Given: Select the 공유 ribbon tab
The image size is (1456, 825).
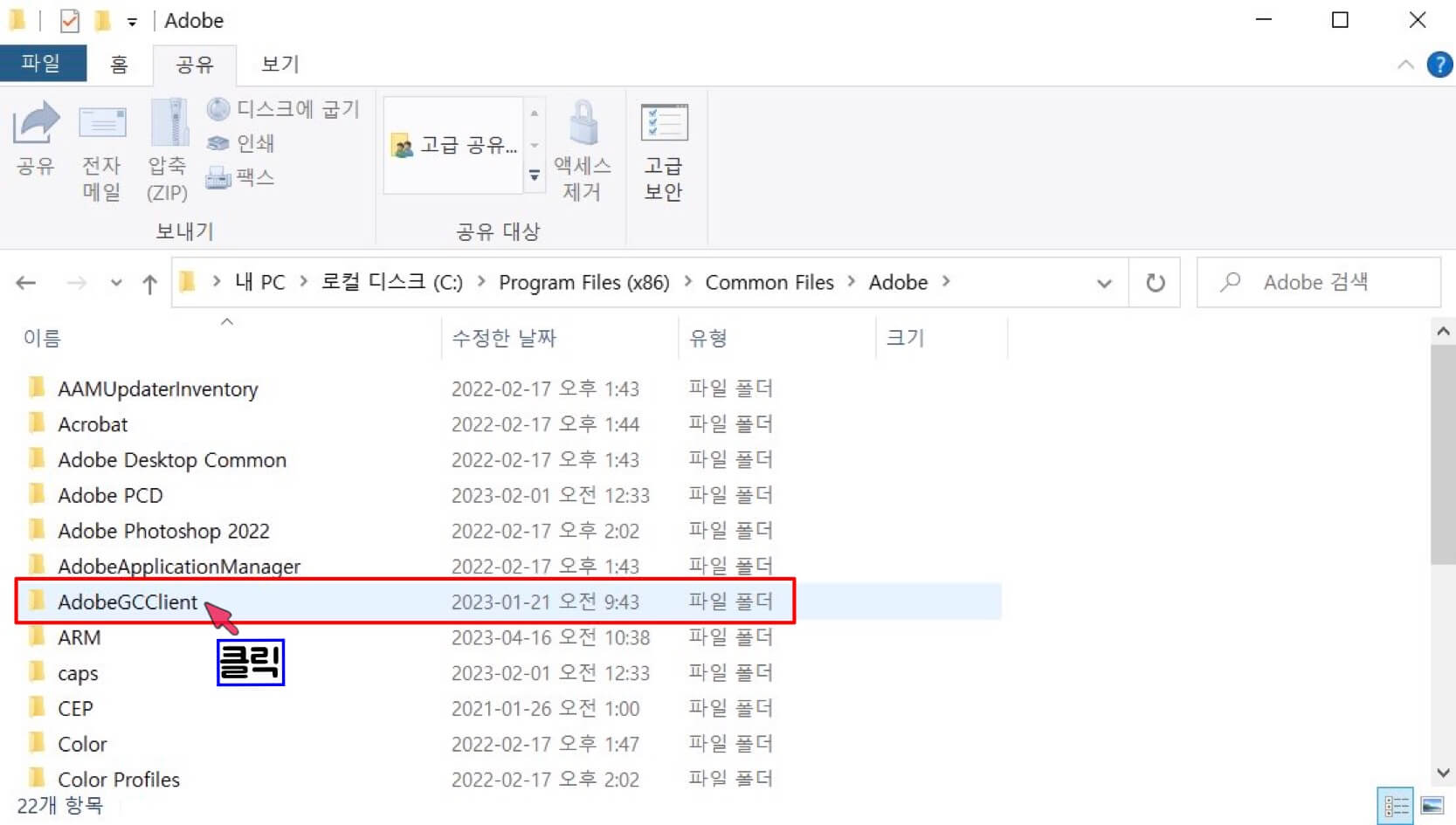Looking at the screenshot, I should [194, 65].
